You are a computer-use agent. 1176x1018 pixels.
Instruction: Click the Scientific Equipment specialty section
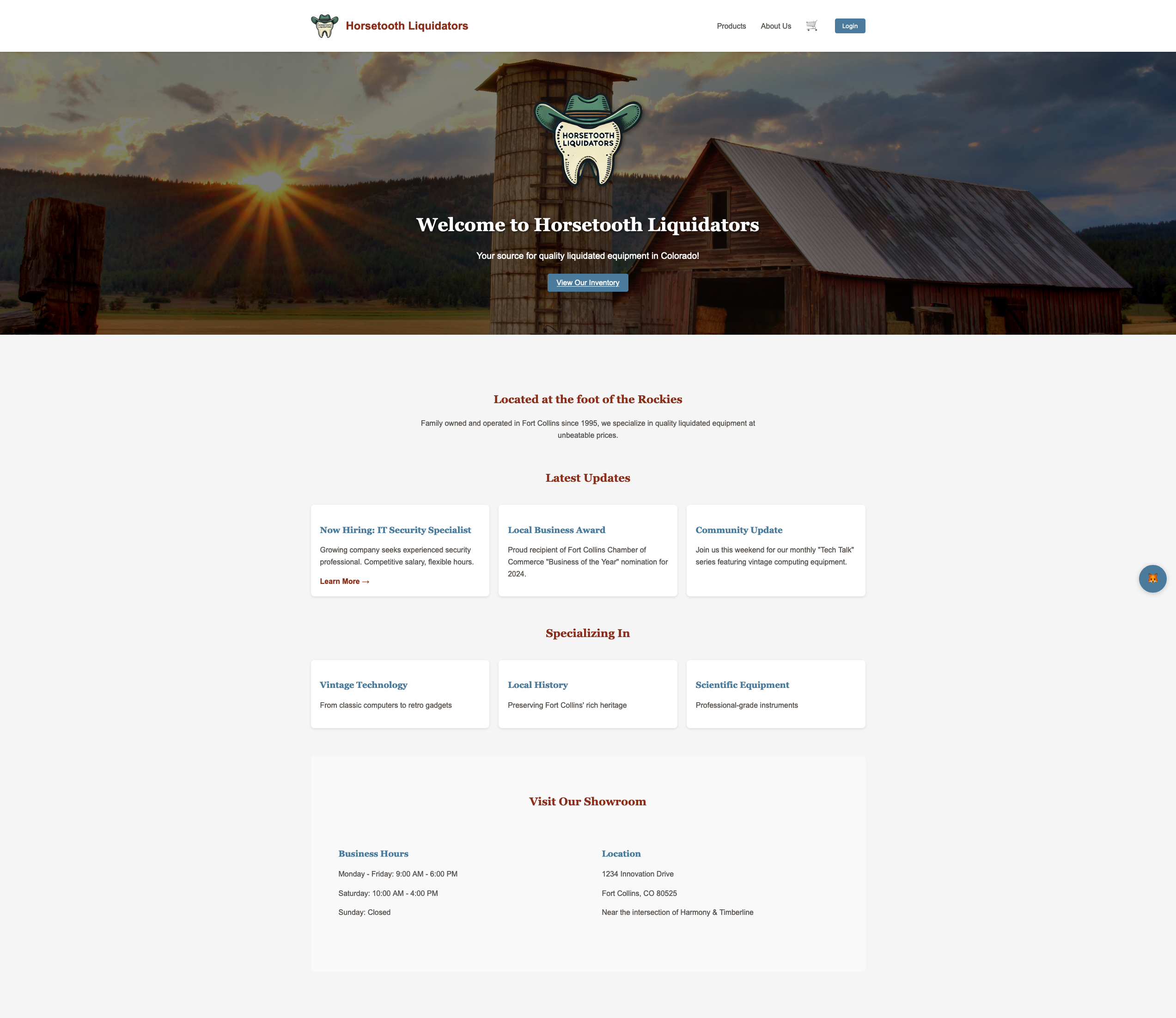tap(775, 693)
